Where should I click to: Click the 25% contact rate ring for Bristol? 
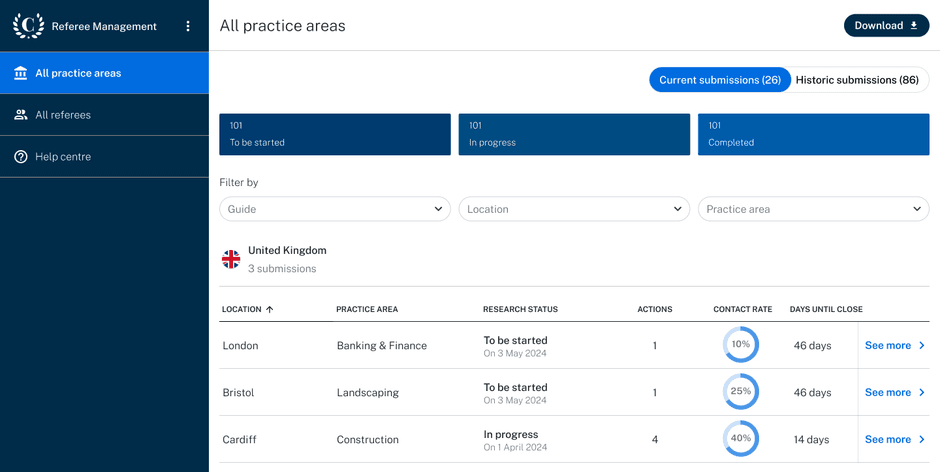pos(740,392)
